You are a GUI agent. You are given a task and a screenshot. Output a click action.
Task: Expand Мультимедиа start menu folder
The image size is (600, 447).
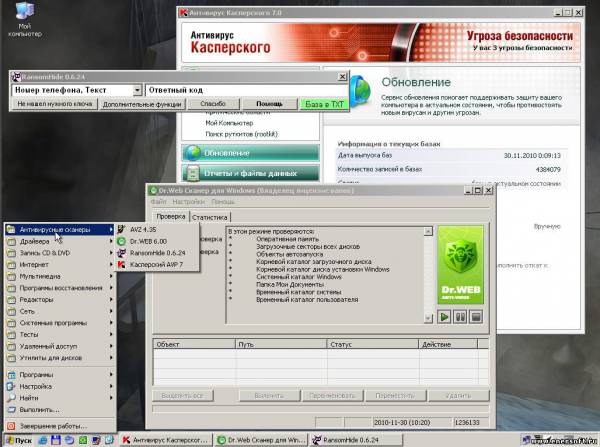click(60, 276)
